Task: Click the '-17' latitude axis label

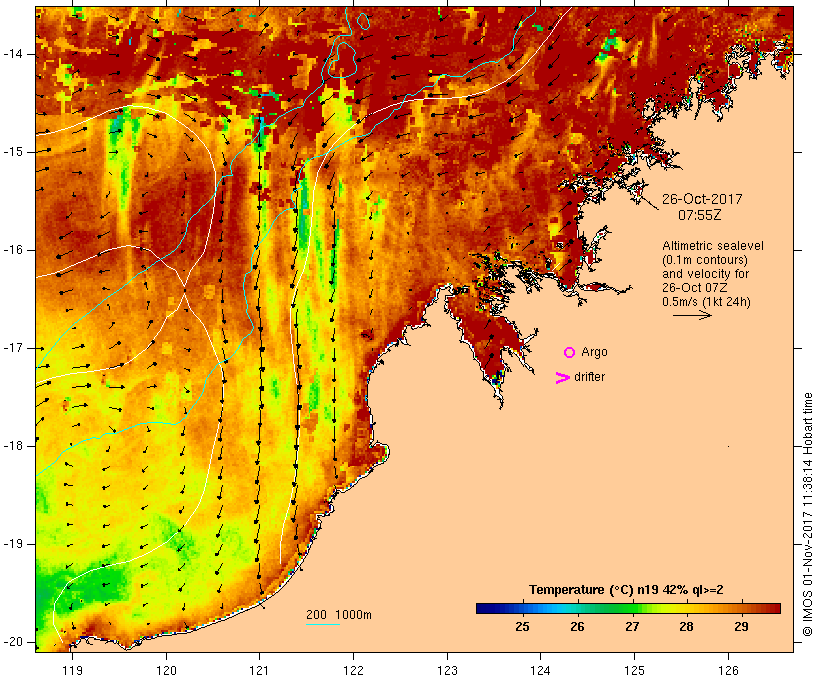Action: point(12,348)
